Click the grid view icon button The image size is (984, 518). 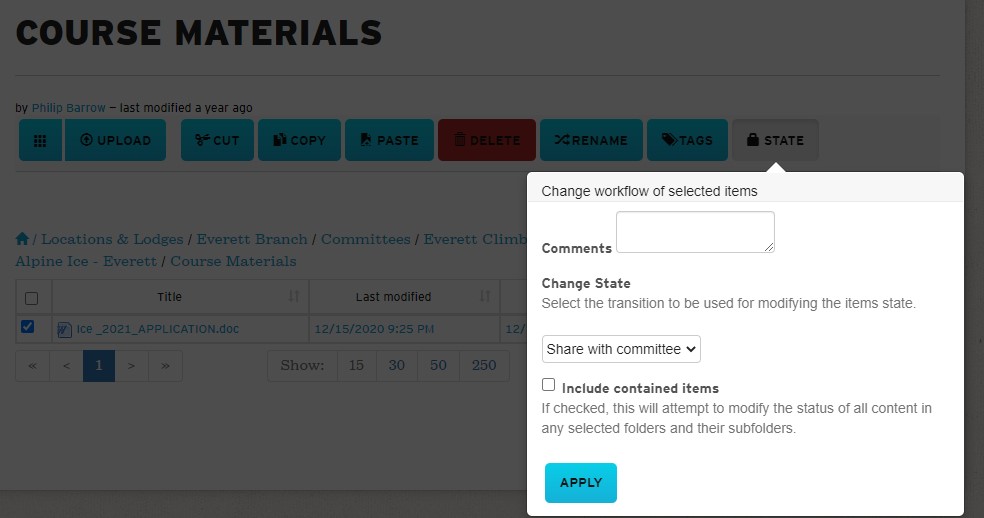(40, 140)
